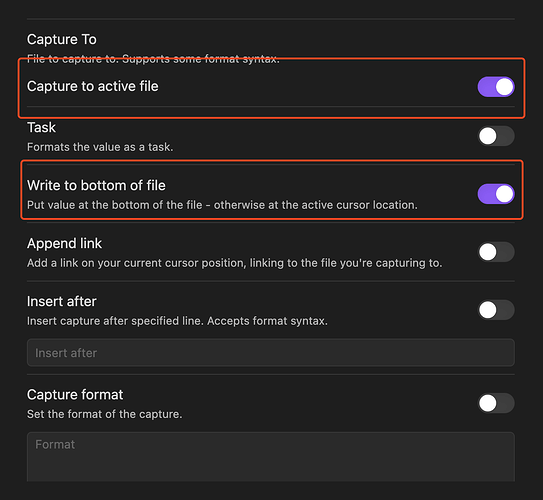Click the 'Put value at the bottom' description
Screen dimensions: 543x500
(222, 205)
